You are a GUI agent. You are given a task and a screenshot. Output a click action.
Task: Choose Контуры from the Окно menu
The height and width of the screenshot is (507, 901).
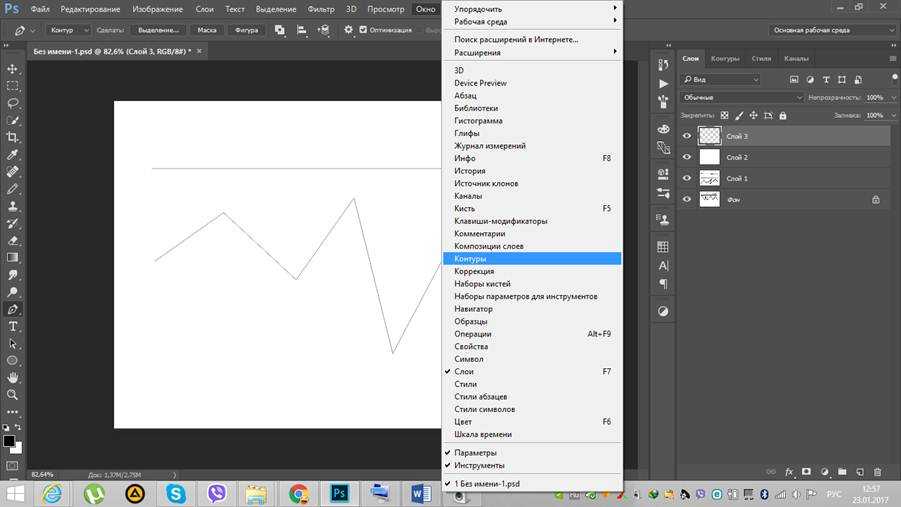(531, 259)
